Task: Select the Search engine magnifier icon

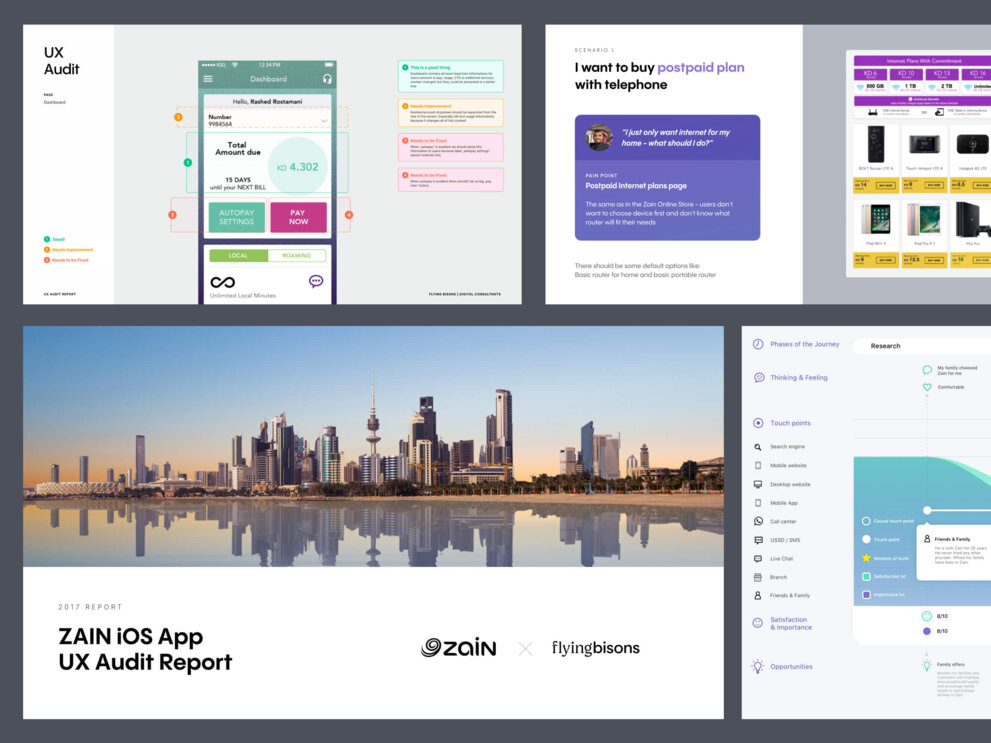Action: 758,447
